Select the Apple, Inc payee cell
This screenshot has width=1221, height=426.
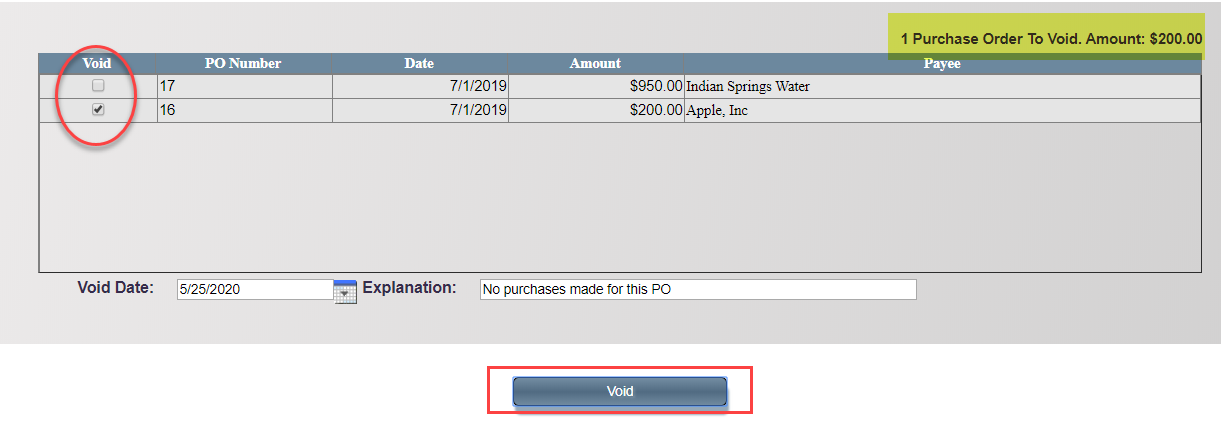716,110
